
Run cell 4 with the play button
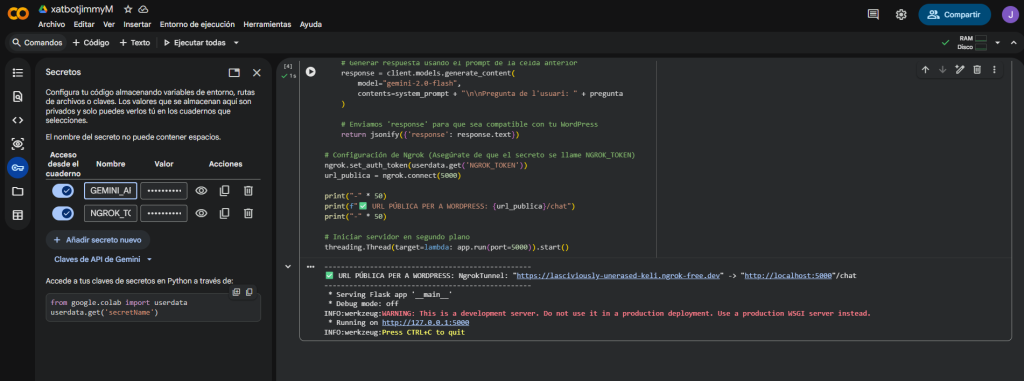click(x=311, y=72)
